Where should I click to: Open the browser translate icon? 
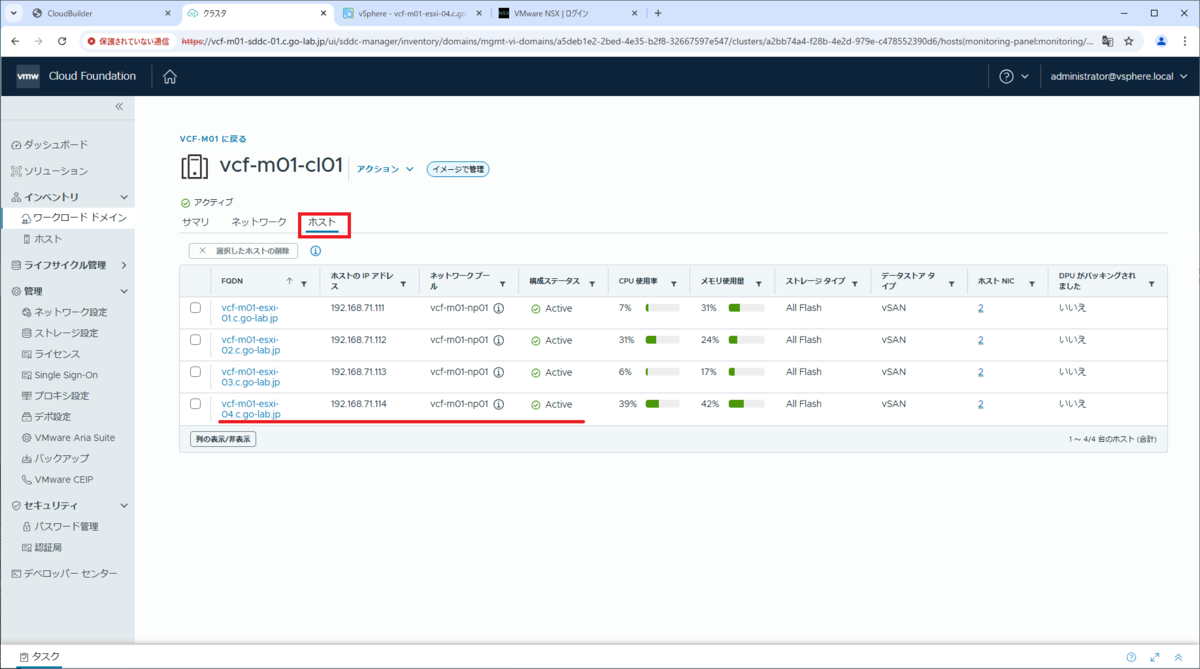[x=1108, y=41]
